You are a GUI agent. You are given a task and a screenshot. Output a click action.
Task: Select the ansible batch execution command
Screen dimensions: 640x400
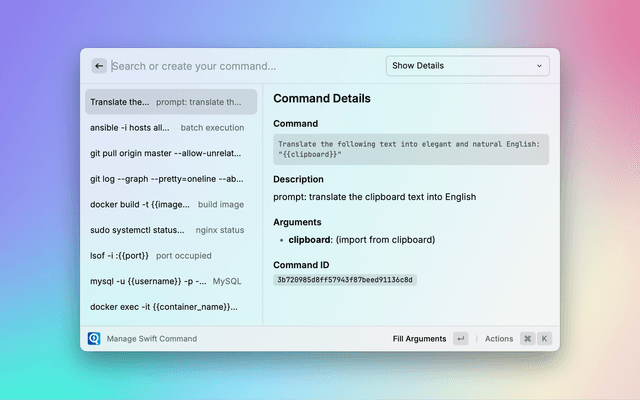pos(168,128)
